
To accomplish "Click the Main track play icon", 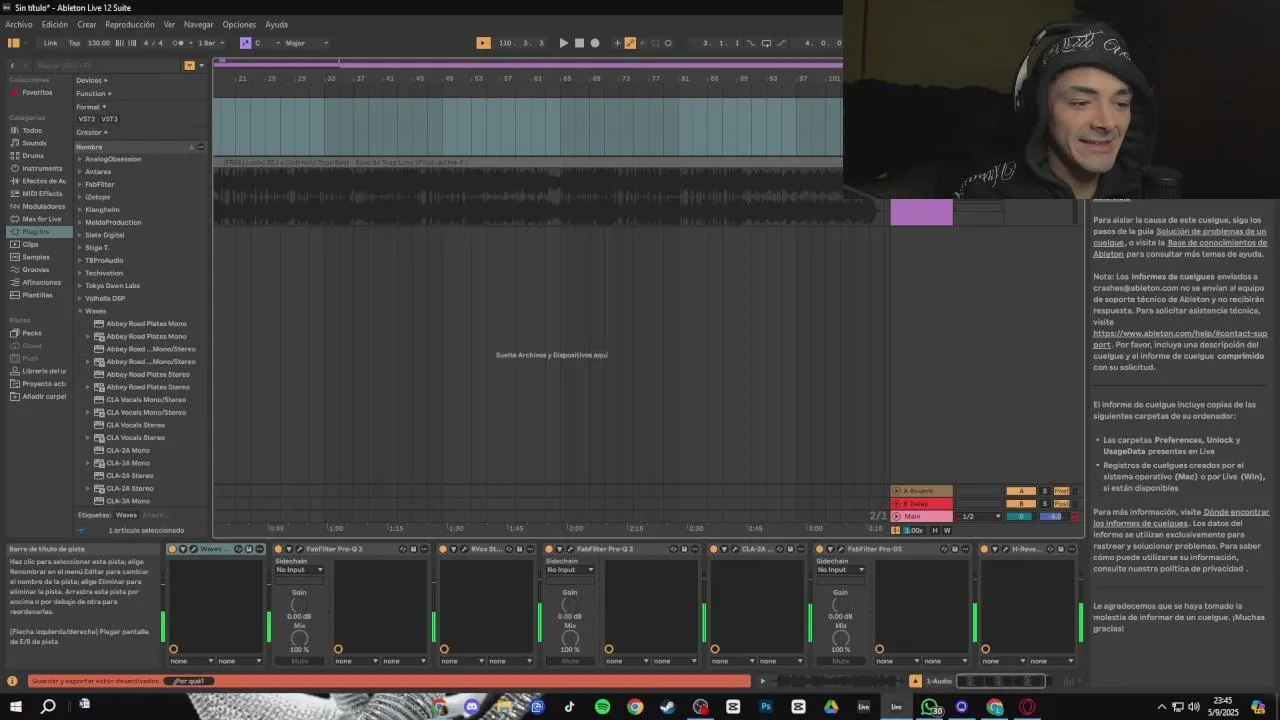I will tap(896, 516).
